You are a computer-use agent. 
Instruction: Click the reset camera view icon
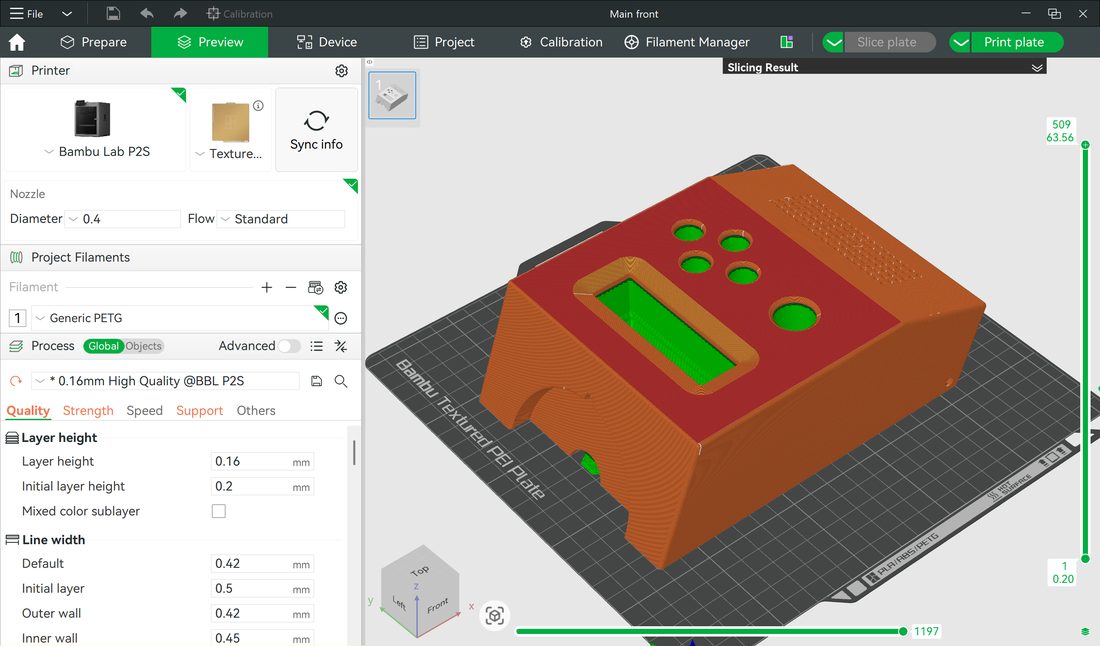pyautogui.click(x=495, y=616)
